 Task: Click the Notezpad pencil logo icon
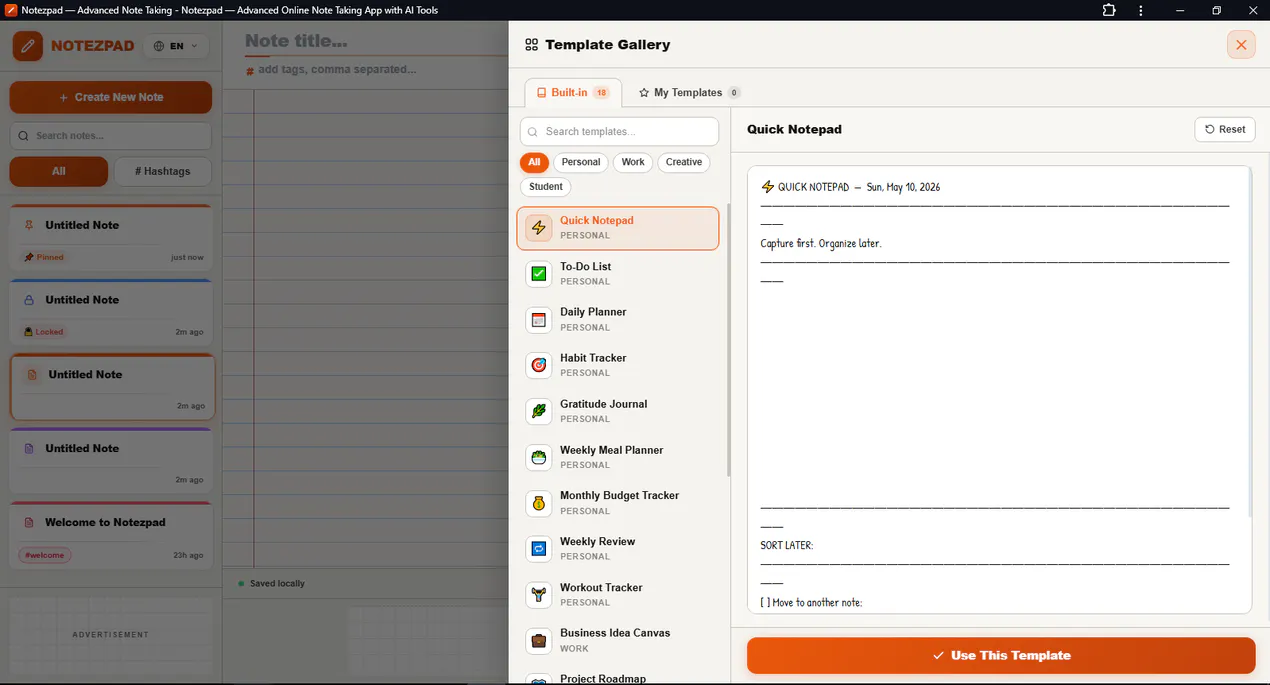point(28,46)
